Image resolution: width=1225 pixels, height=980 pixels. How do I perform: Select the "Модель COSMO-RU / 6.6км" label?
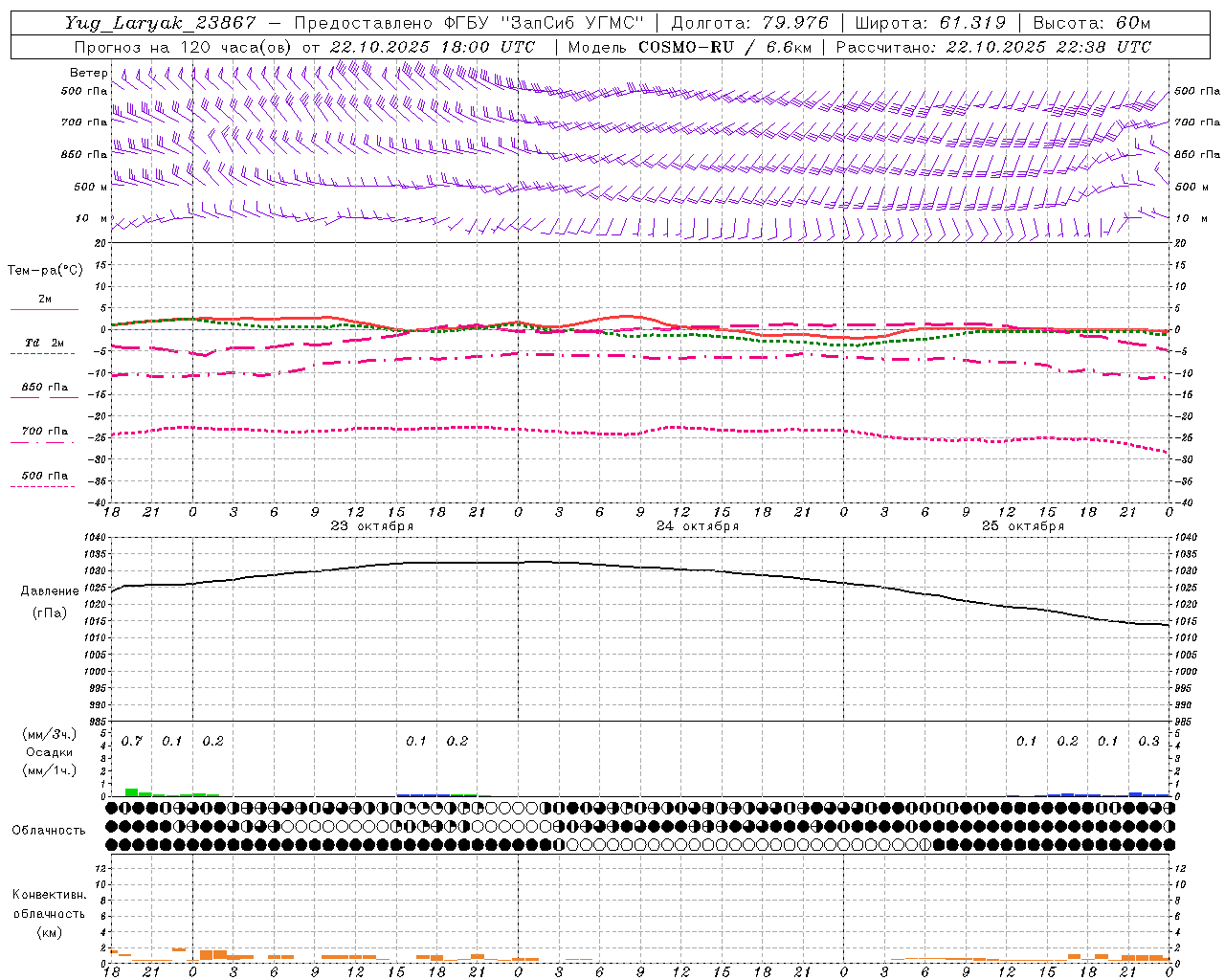pyautogui.click(x=689, y=47)
